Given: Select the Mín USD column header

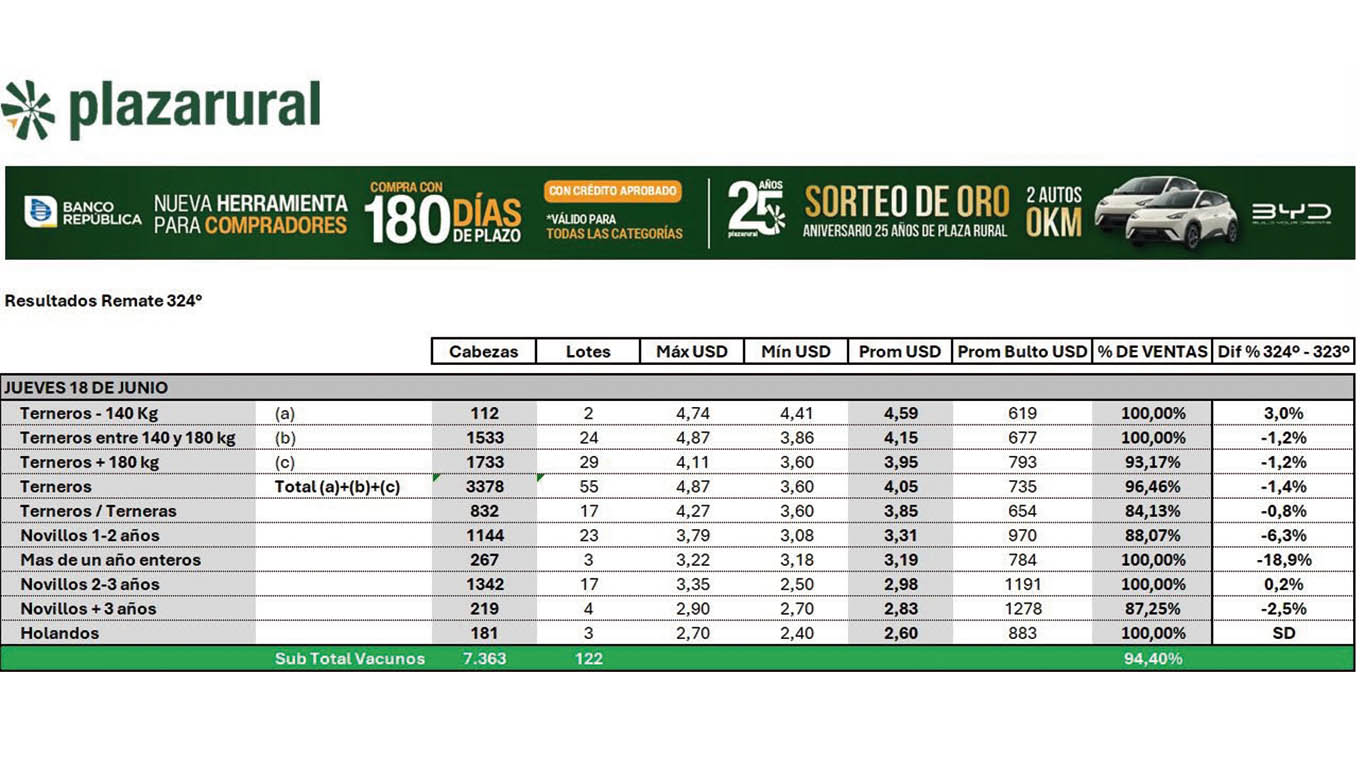Looking at the screenshot, I should point(796,351).
